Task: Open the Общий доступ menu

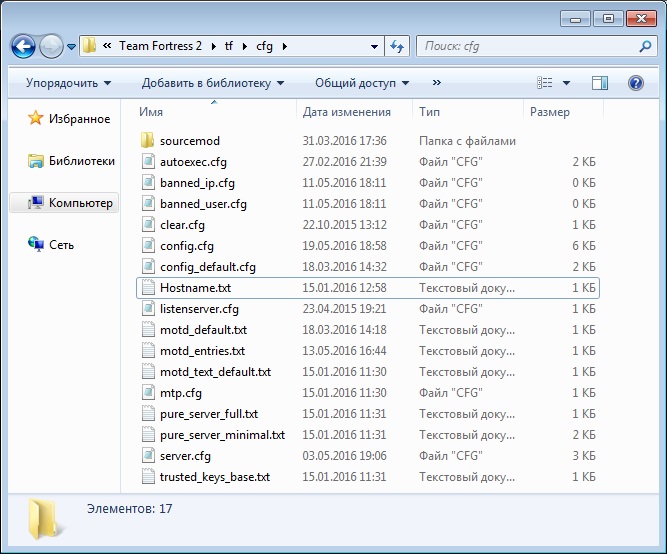Action: tap(362, 83)
